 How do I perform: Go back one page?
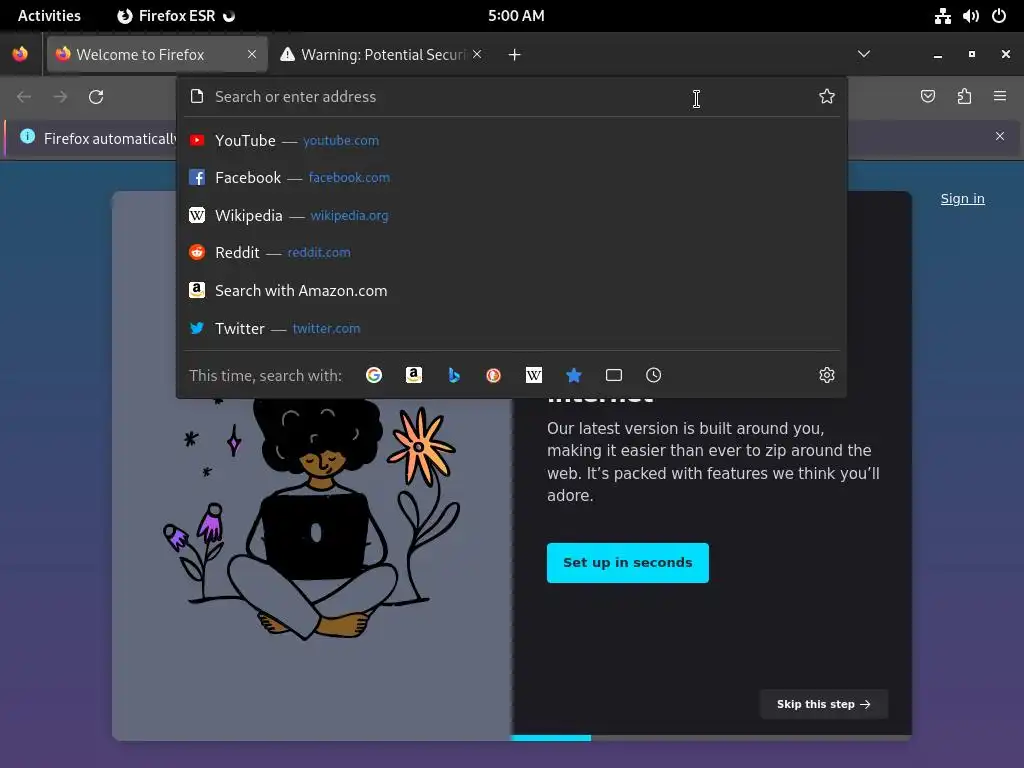tap(24, 97)
